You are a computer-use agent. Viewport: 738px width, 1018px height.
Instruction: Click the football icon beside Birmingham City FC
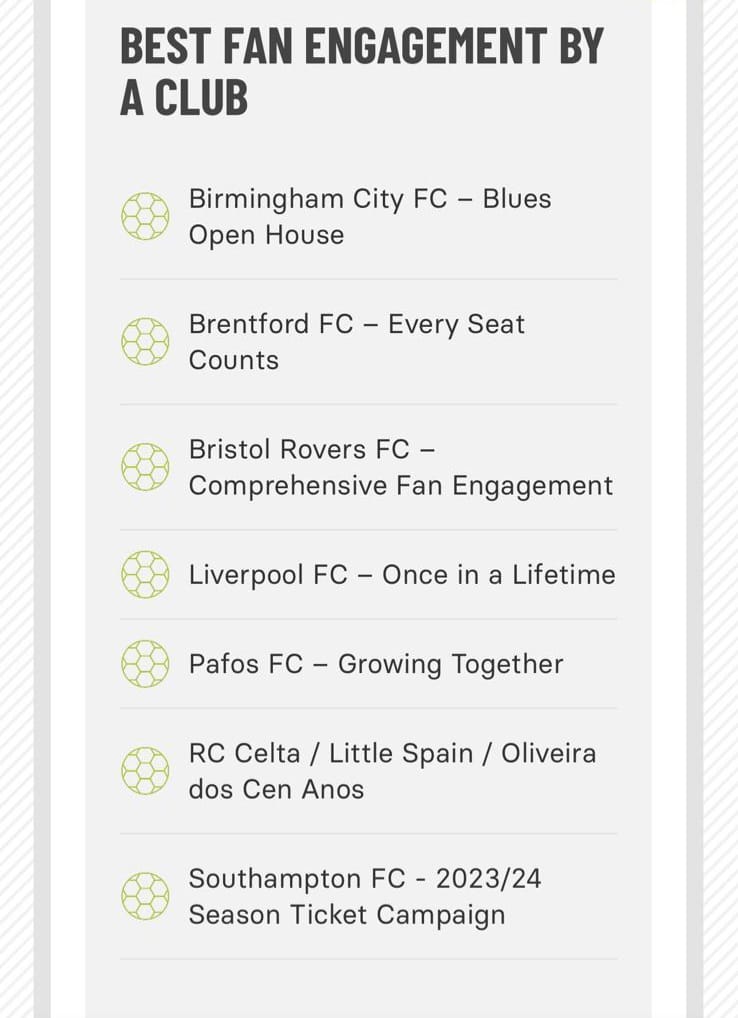145,216
